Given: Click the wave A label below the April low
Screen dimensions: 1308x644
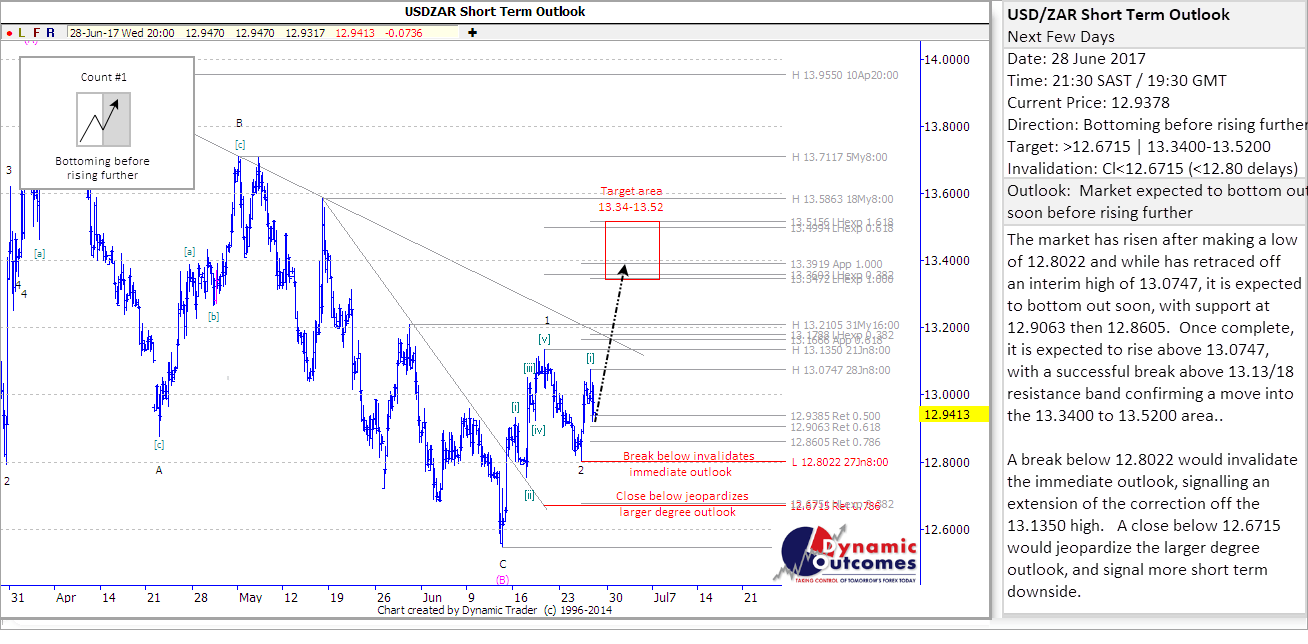Looking at the screenshot, I should pos(159,468).
